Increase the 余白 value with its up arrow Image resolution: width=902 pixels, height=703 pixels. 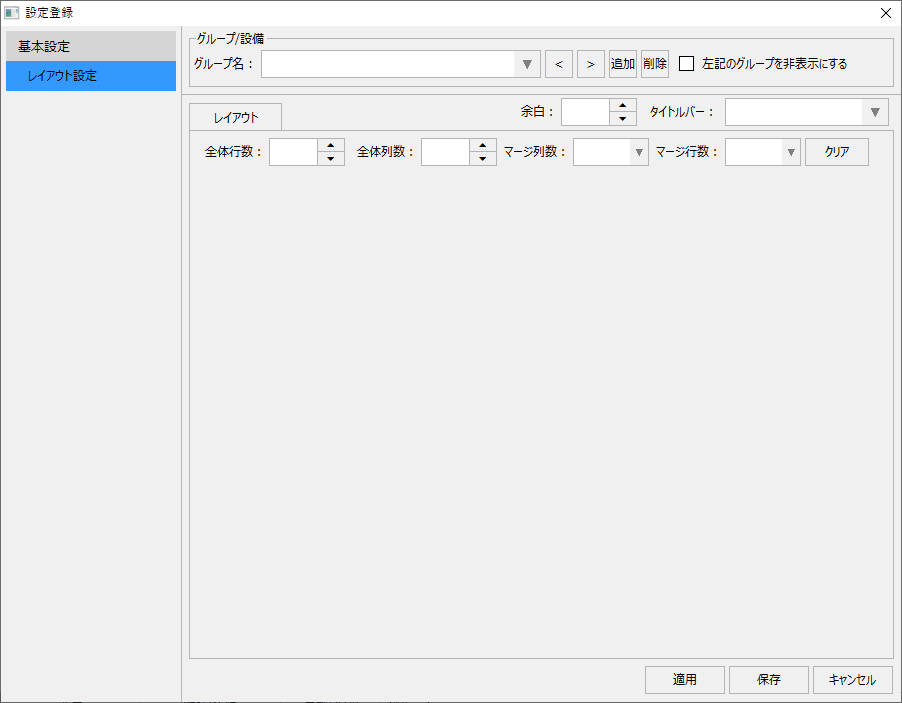tap(622, 106)
